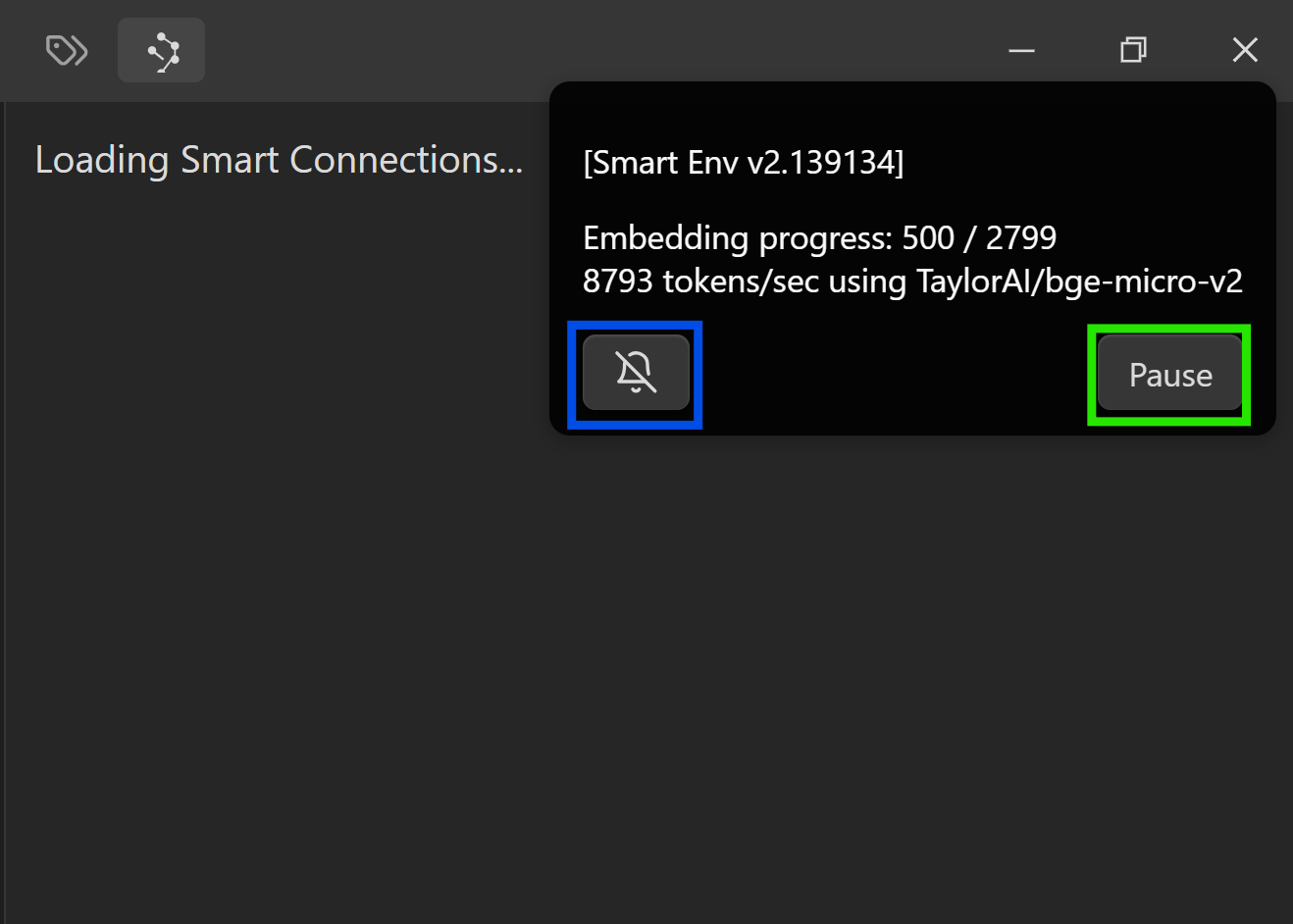Image resolution: width=1293 pixels, height=924 pixels.
Task: Click the 8793 tokens rate number
Action: tap(617, 282)
